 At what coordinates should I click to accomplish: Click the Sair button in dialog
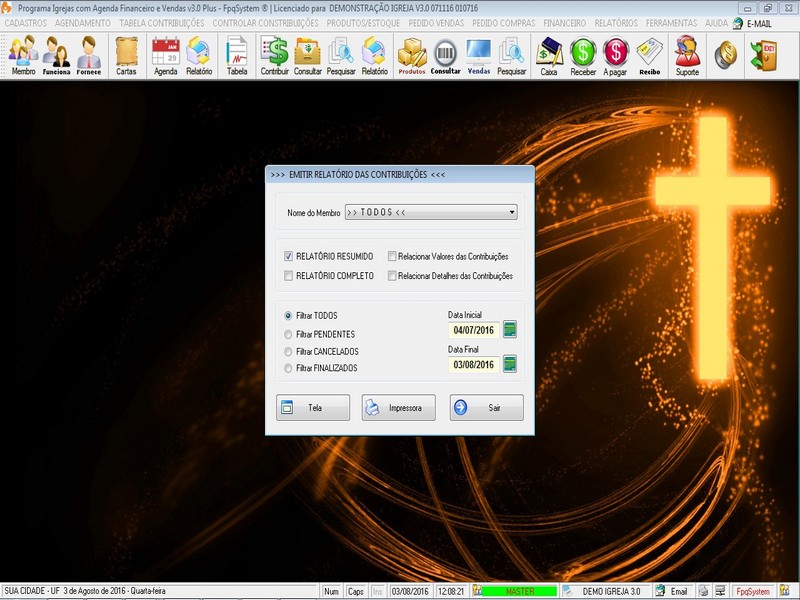pos(487,408)
